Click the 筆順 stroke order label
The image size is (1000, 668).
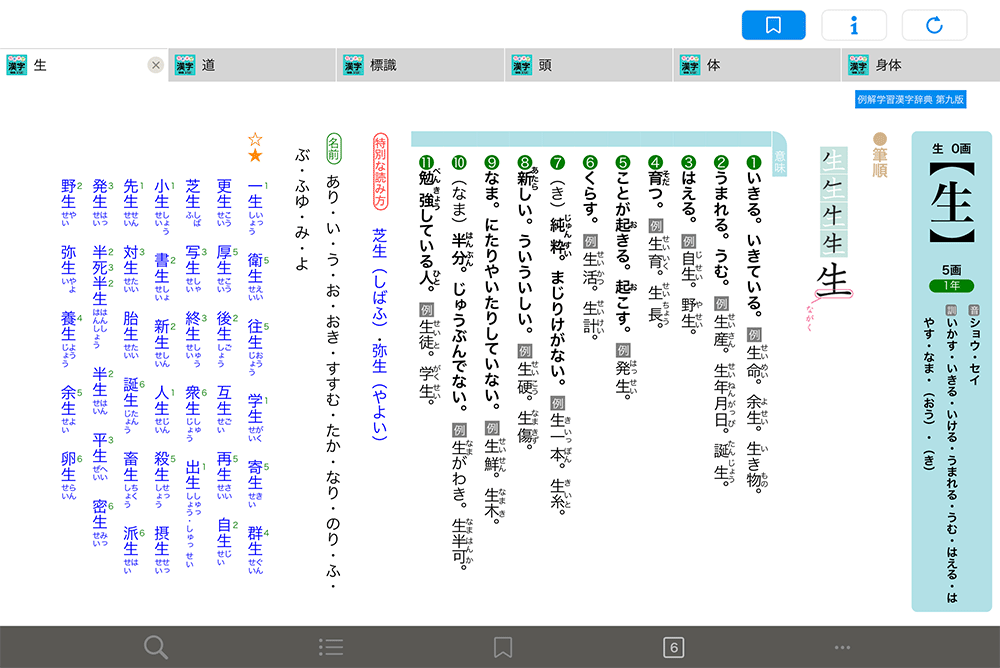point(879,155)
